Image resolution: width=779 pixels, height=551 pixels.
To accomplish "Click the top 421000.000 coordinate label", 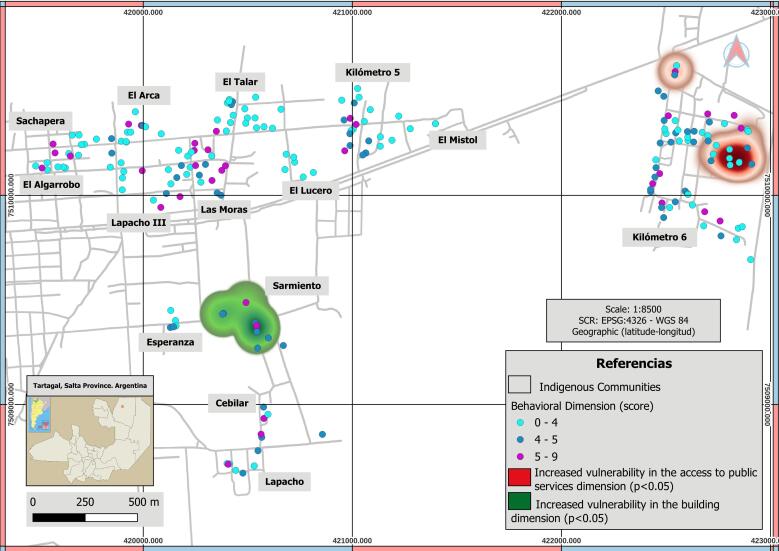I will 352,12.
